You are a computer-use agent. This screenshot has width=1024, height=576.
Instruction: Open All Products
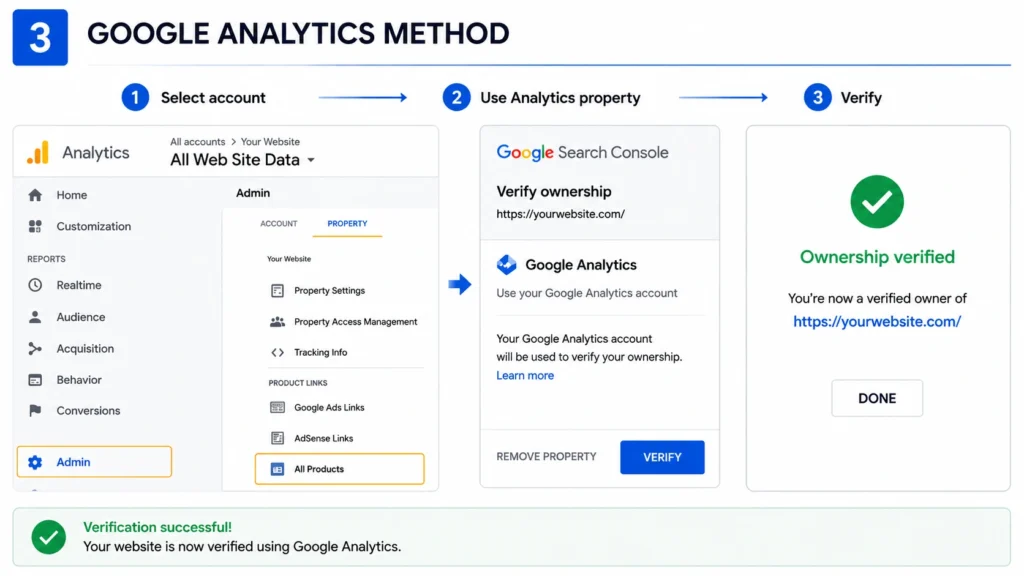tap(340, 469)
